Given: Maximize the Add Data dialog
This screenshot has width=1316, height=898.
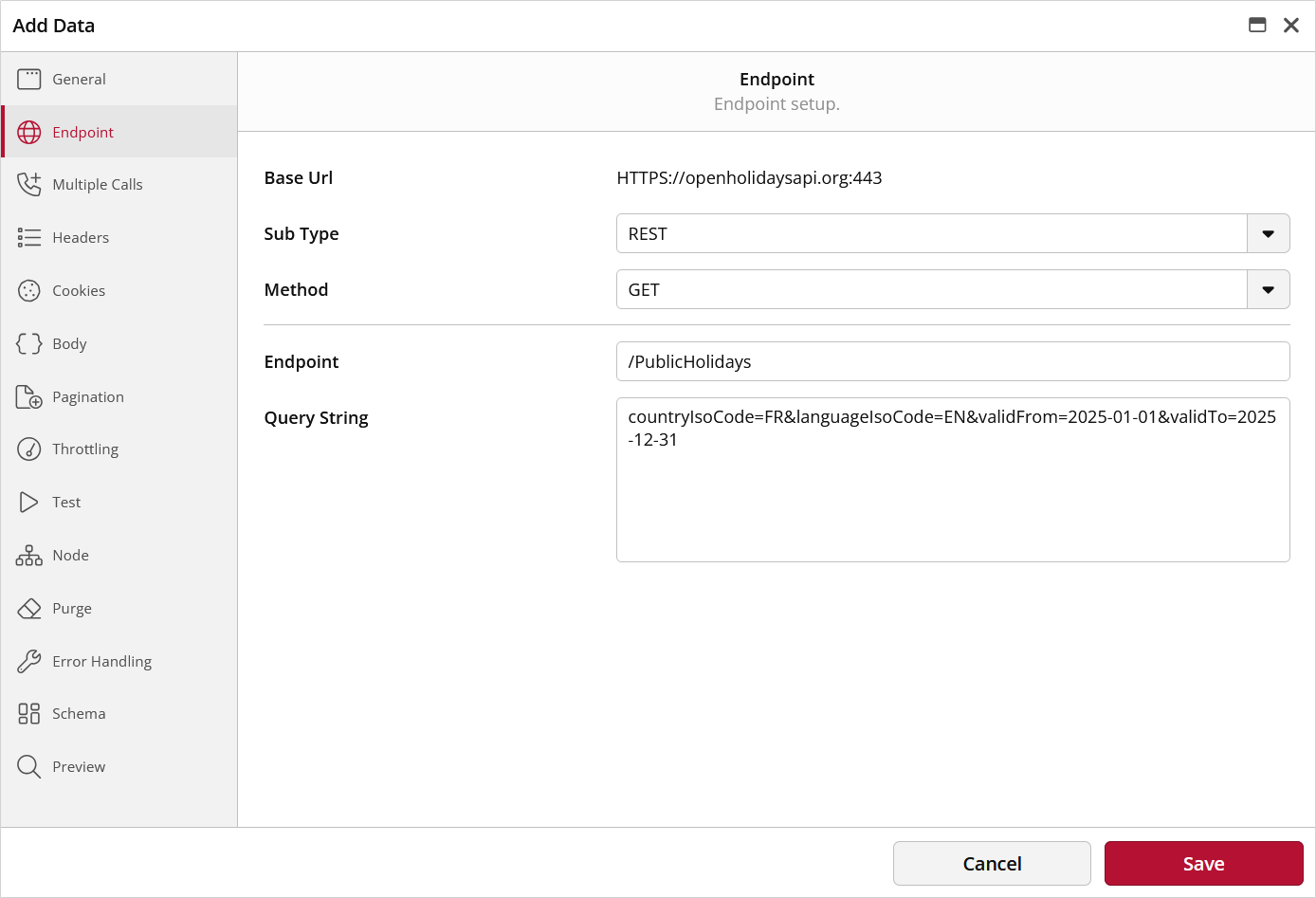Looking at the screenshot, I should 1257,26.
